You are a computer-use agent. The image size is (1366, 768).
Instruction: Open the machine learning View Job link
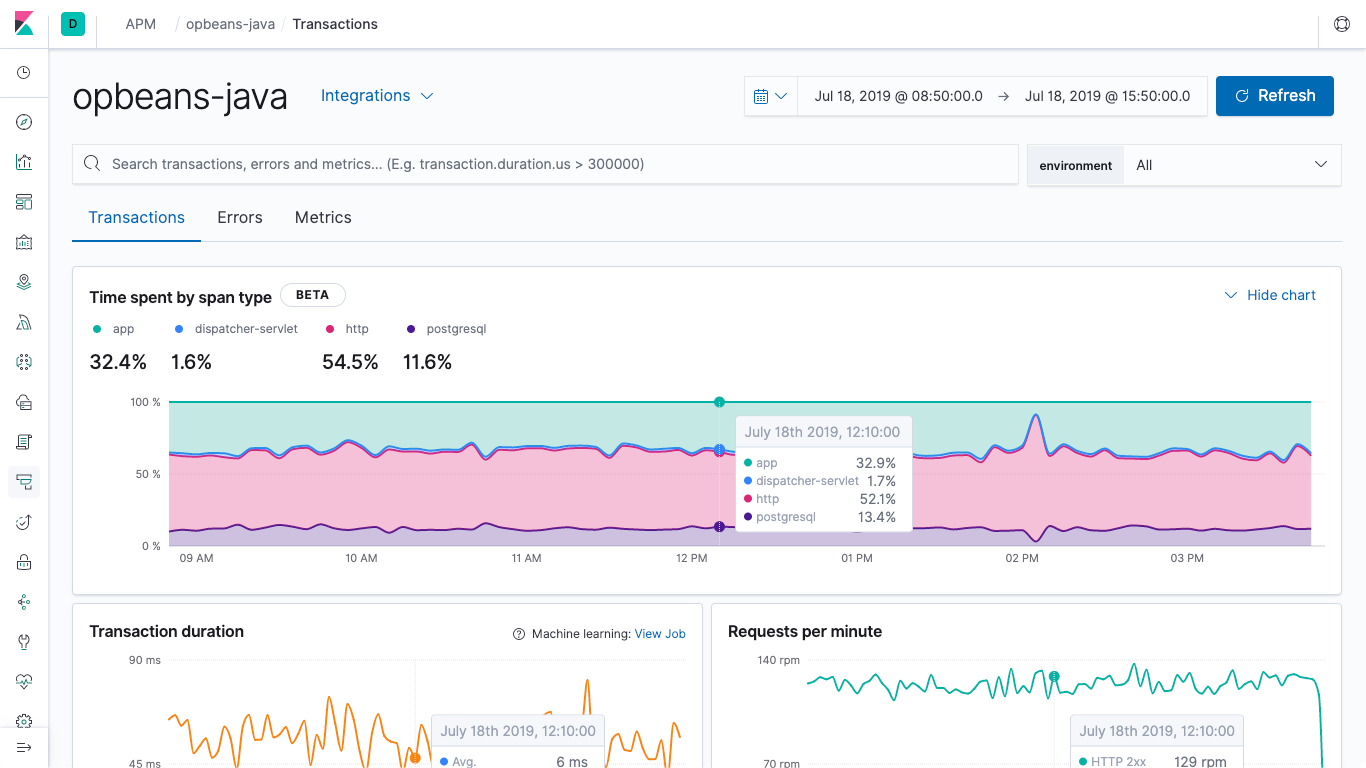(659, 633)
